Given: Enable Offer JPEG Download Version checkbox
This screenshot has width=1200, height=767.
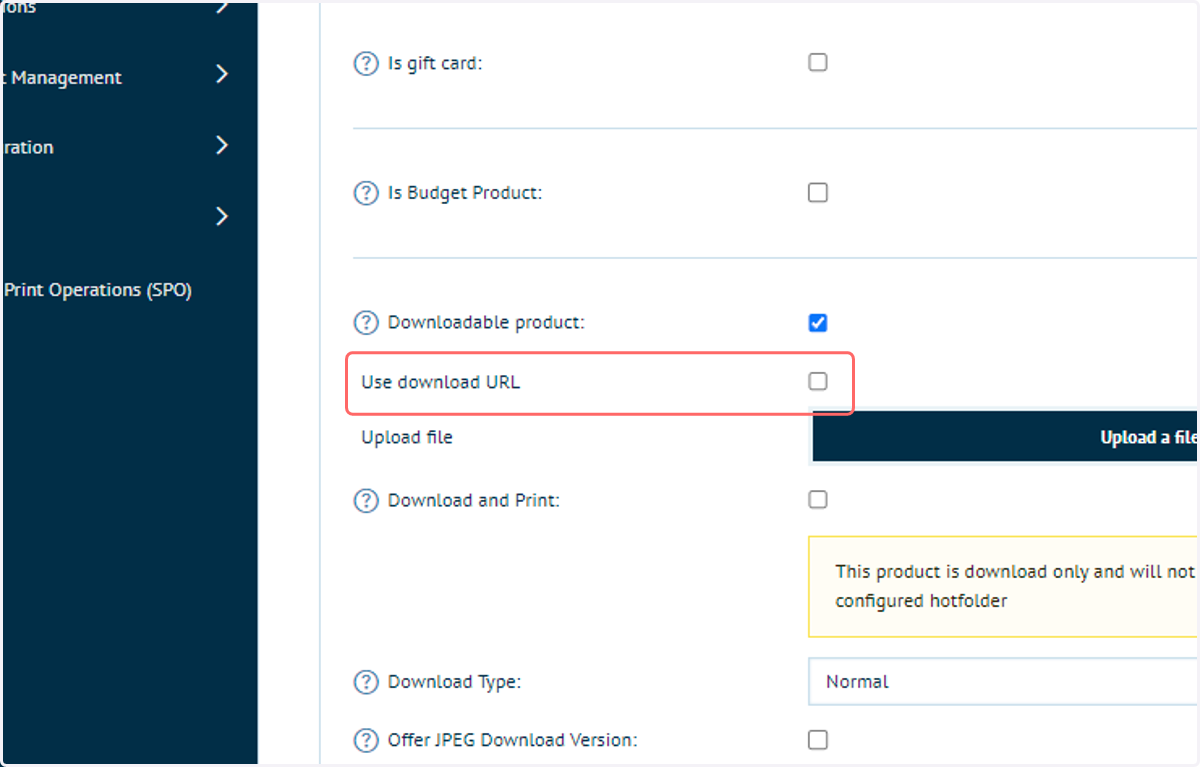Looking at the screenshot, I should pos(818,739).
